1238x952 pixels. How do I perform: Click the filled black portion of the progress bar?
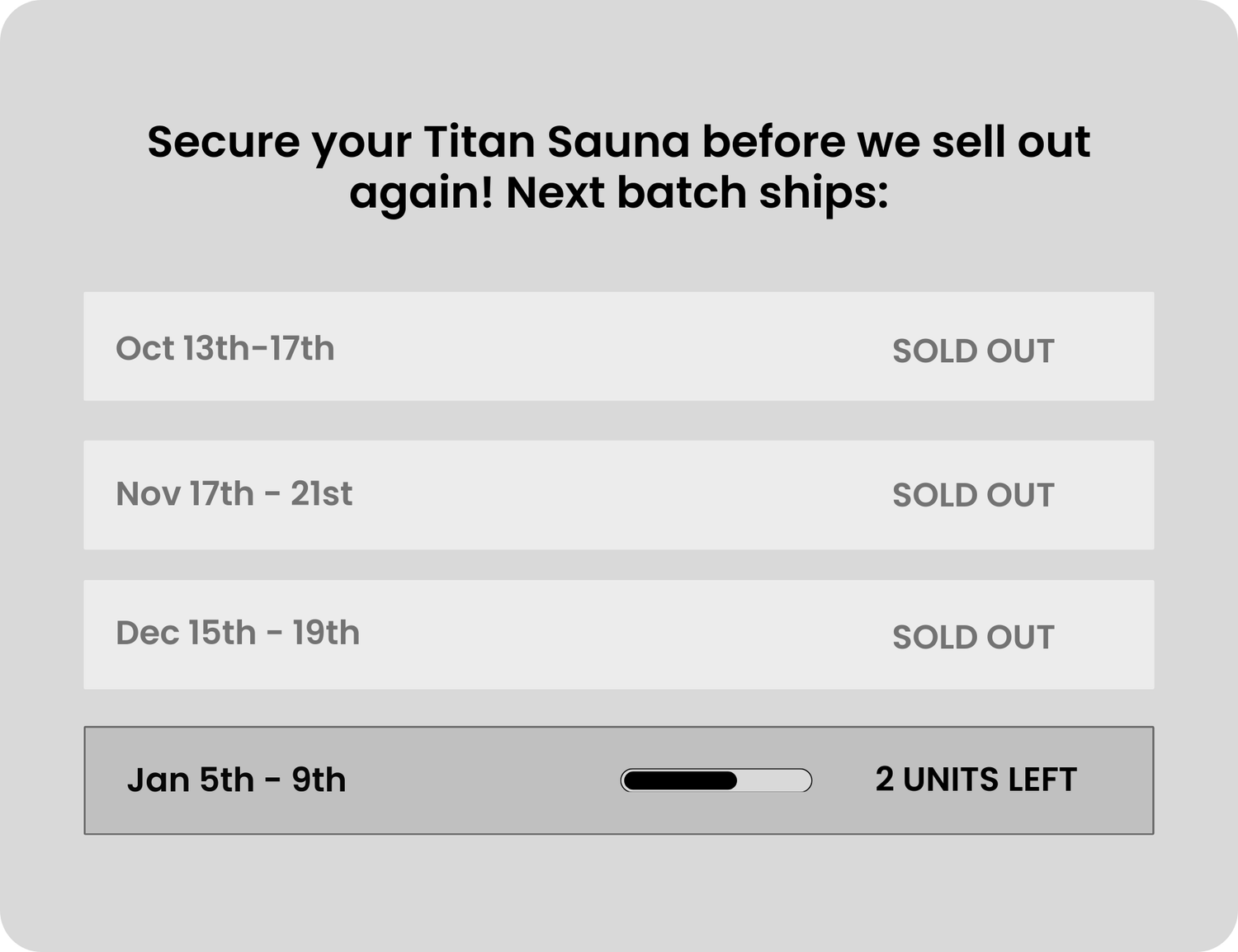679,780
